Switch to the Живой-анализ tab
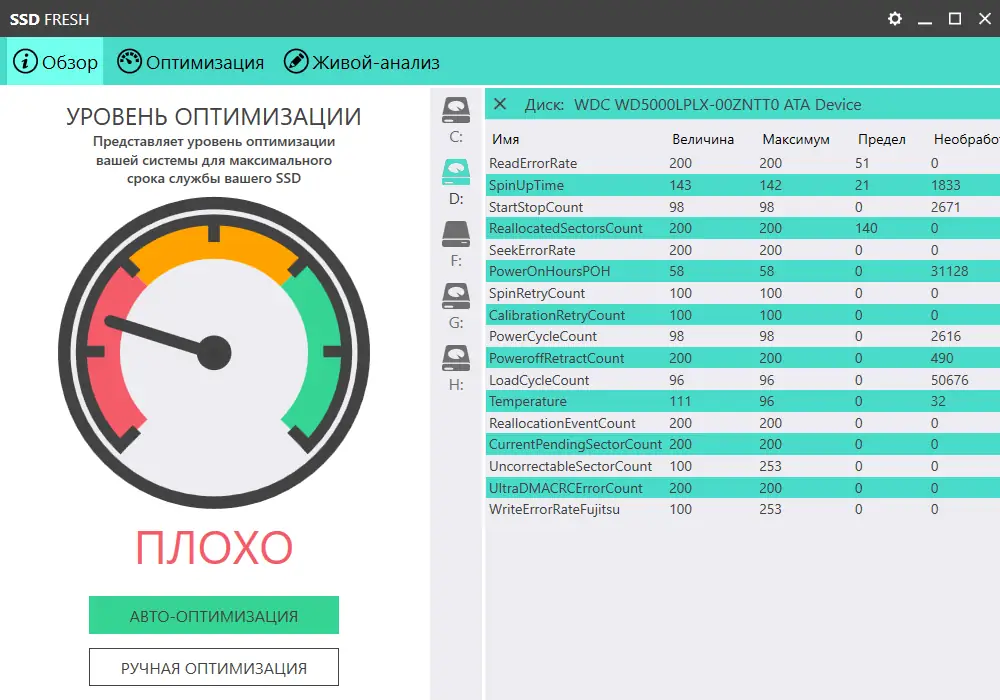 (x=362, y=62)
